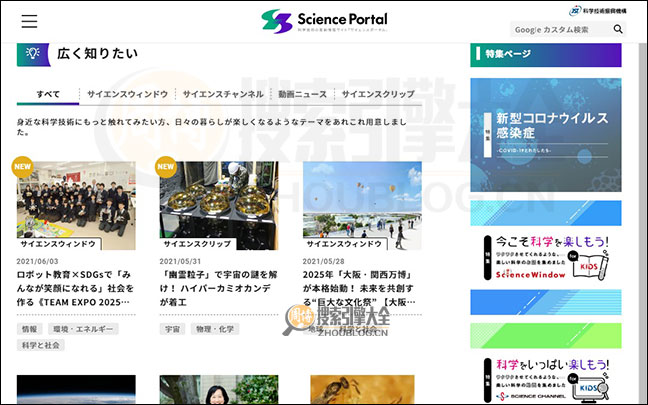Screen dimensions: 648x405
Task: Focus the Google custom search field
Action: point(560,29)
